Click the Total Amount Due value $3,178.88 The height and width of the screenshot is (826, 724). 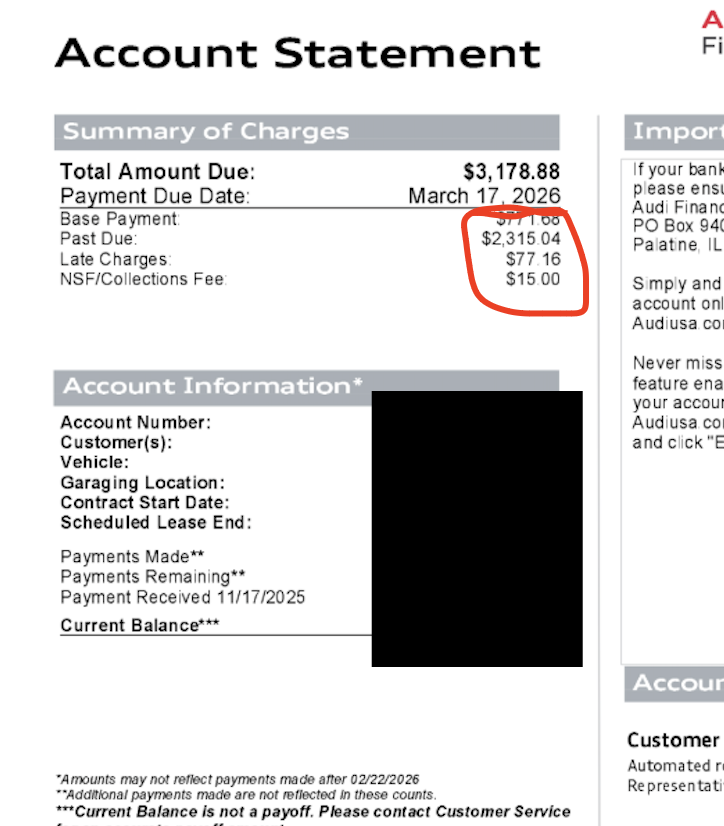[x=511, y=172]
